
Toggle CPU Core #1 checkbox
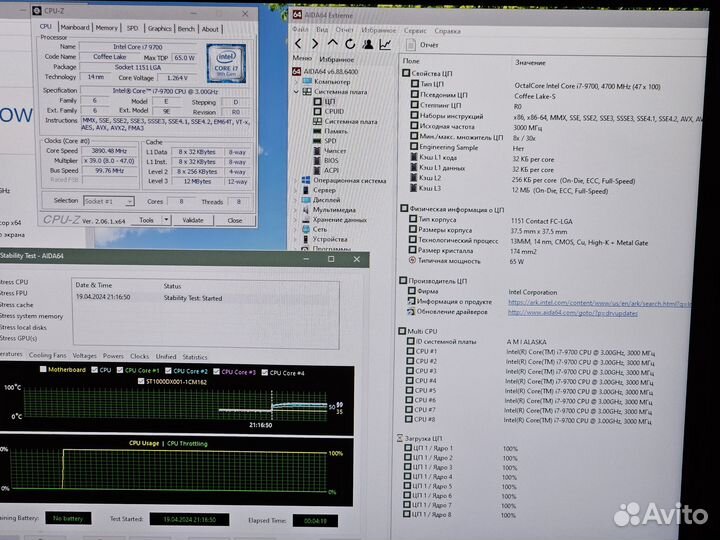pos(120,370)
